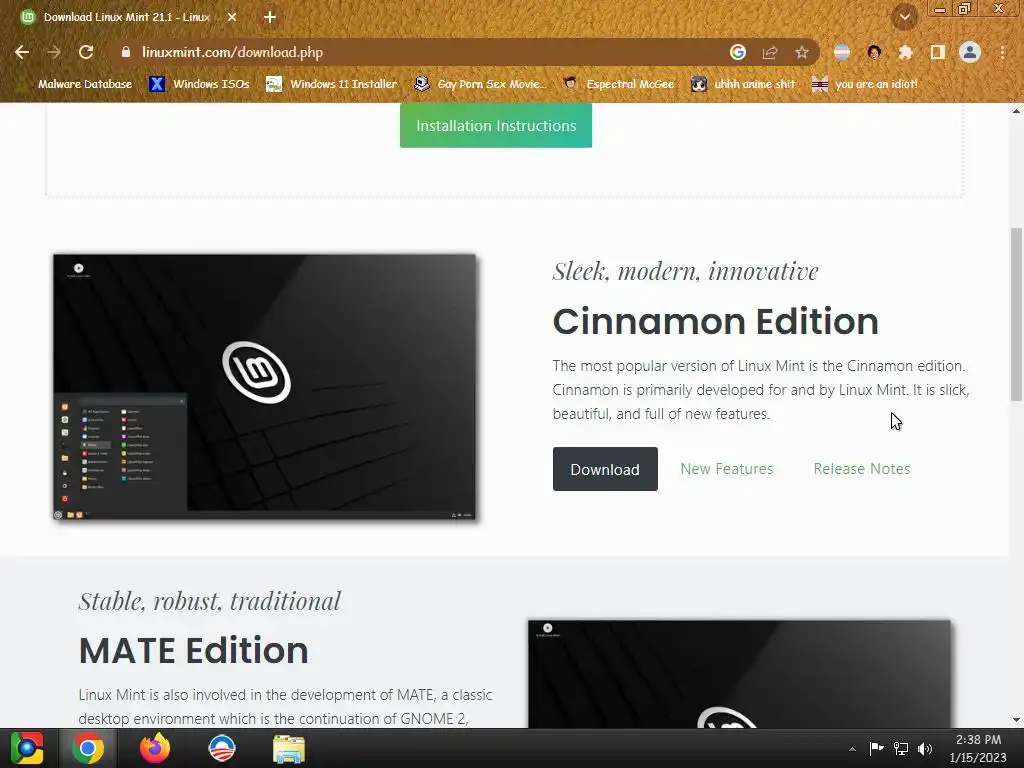Open the Google icon in address bar
The image size is (1024, 768).
737,52
